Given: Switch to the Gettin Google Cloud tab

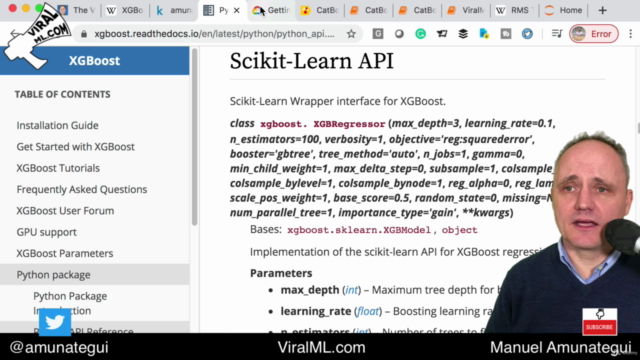Looking at the screenshot, I should click(x=271, y=10).
